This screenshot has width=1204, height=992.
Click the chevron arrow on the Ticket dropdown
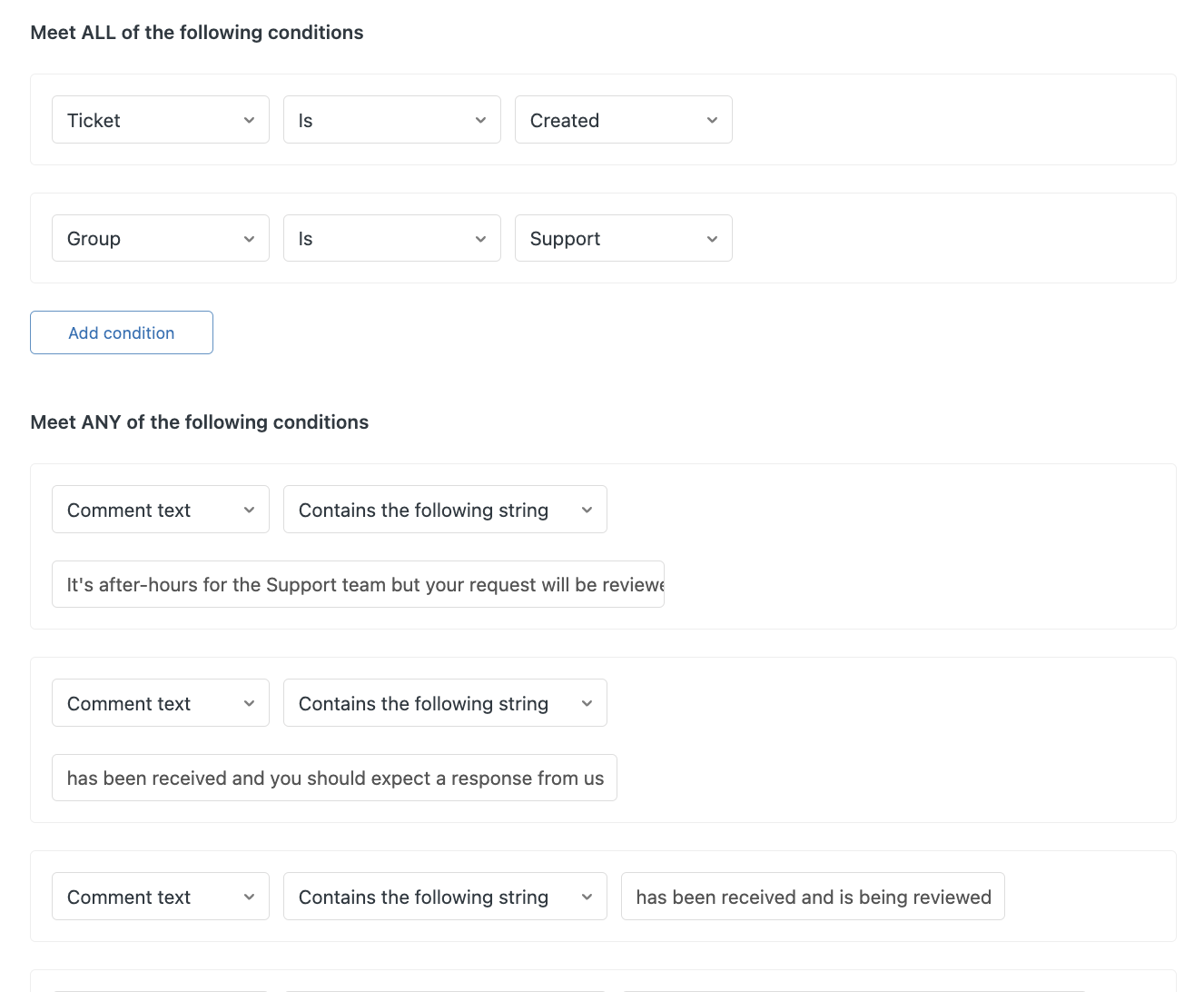point(249,120)
